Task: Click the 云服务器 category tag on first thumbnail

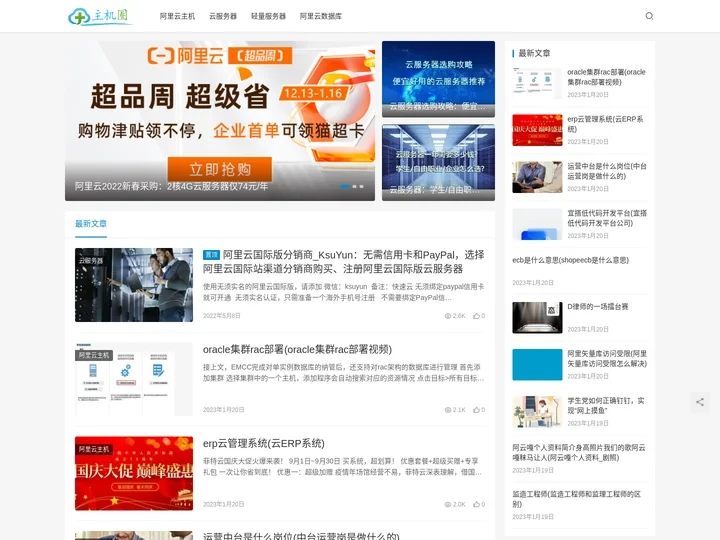Action: 91,261
